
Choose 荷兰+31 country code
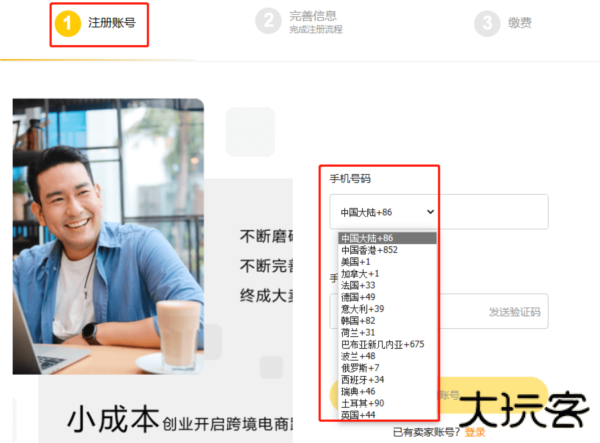387,332
